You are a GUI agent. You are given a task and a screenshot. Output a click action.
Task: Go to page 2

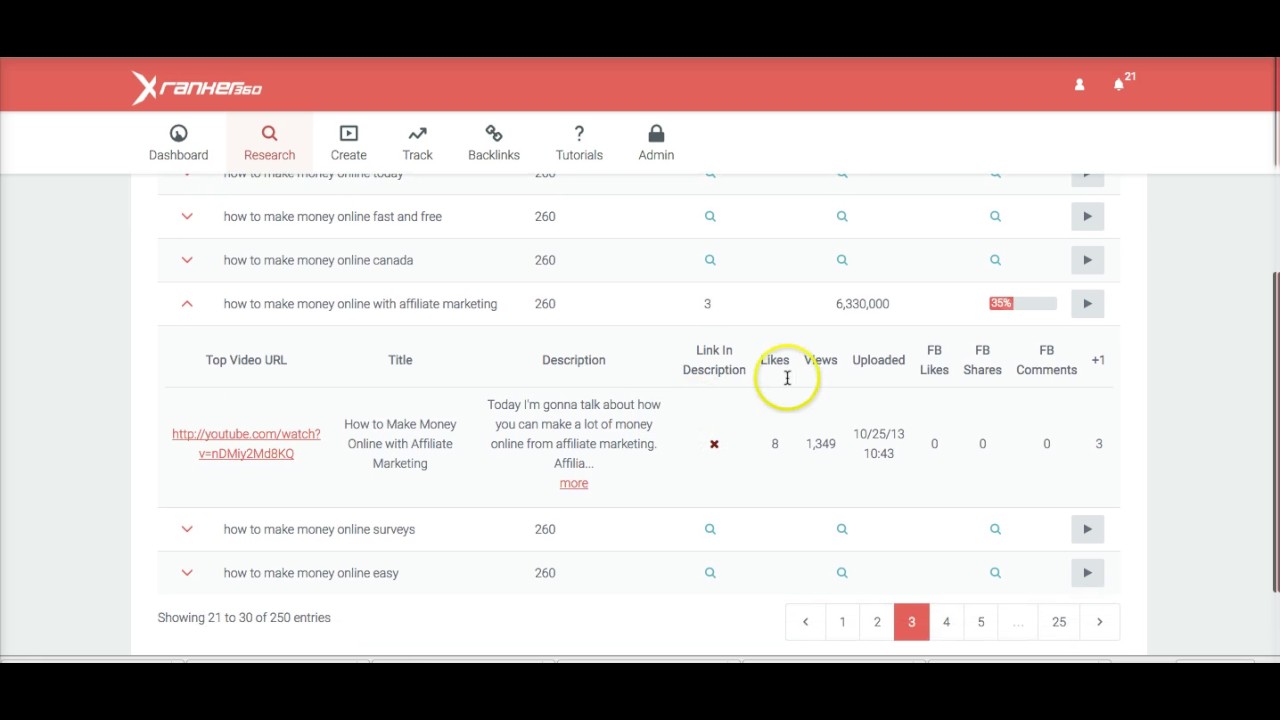[877, 622]
